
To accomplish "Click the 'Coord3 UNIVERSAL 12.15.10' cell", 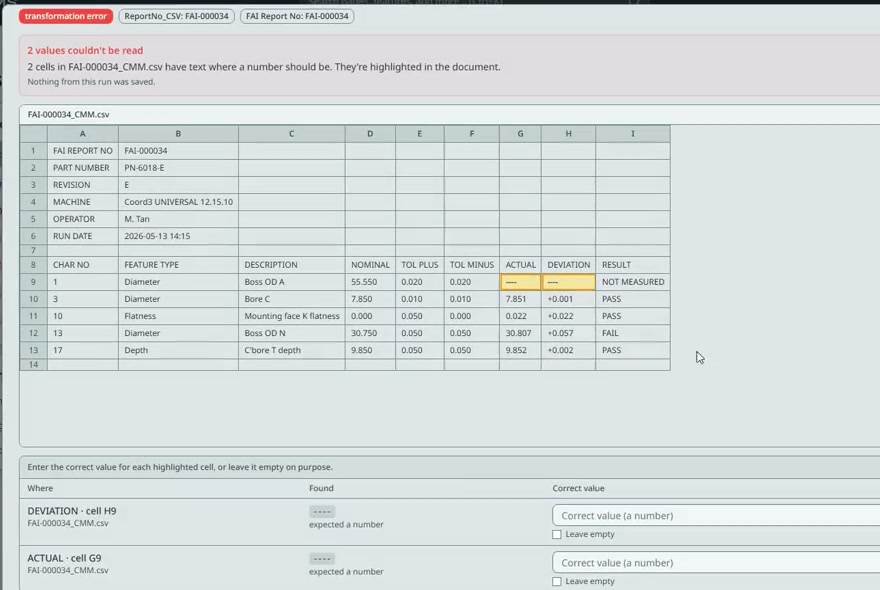I will 178,202.
